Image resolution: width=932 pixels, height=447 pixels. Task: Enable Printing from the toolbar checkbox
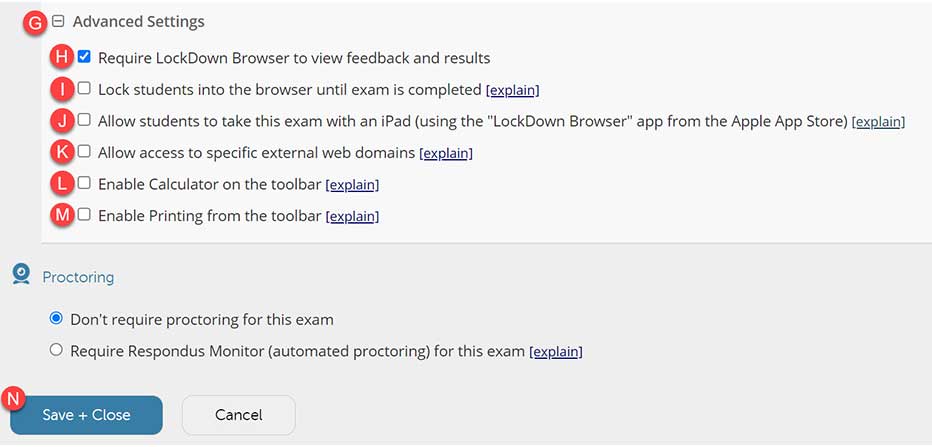(x=84, y=215)
